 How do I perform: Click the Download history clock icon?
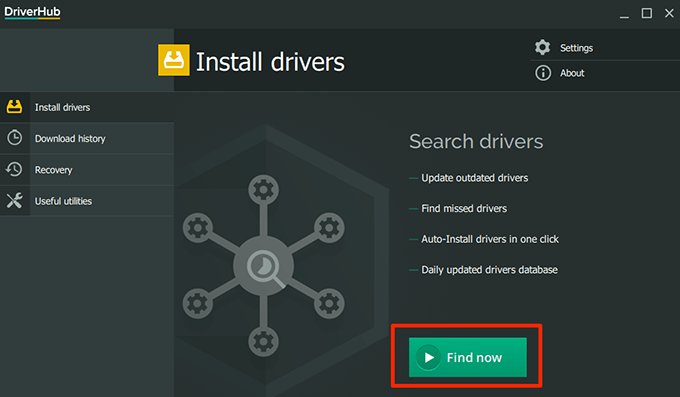(14, 138)
